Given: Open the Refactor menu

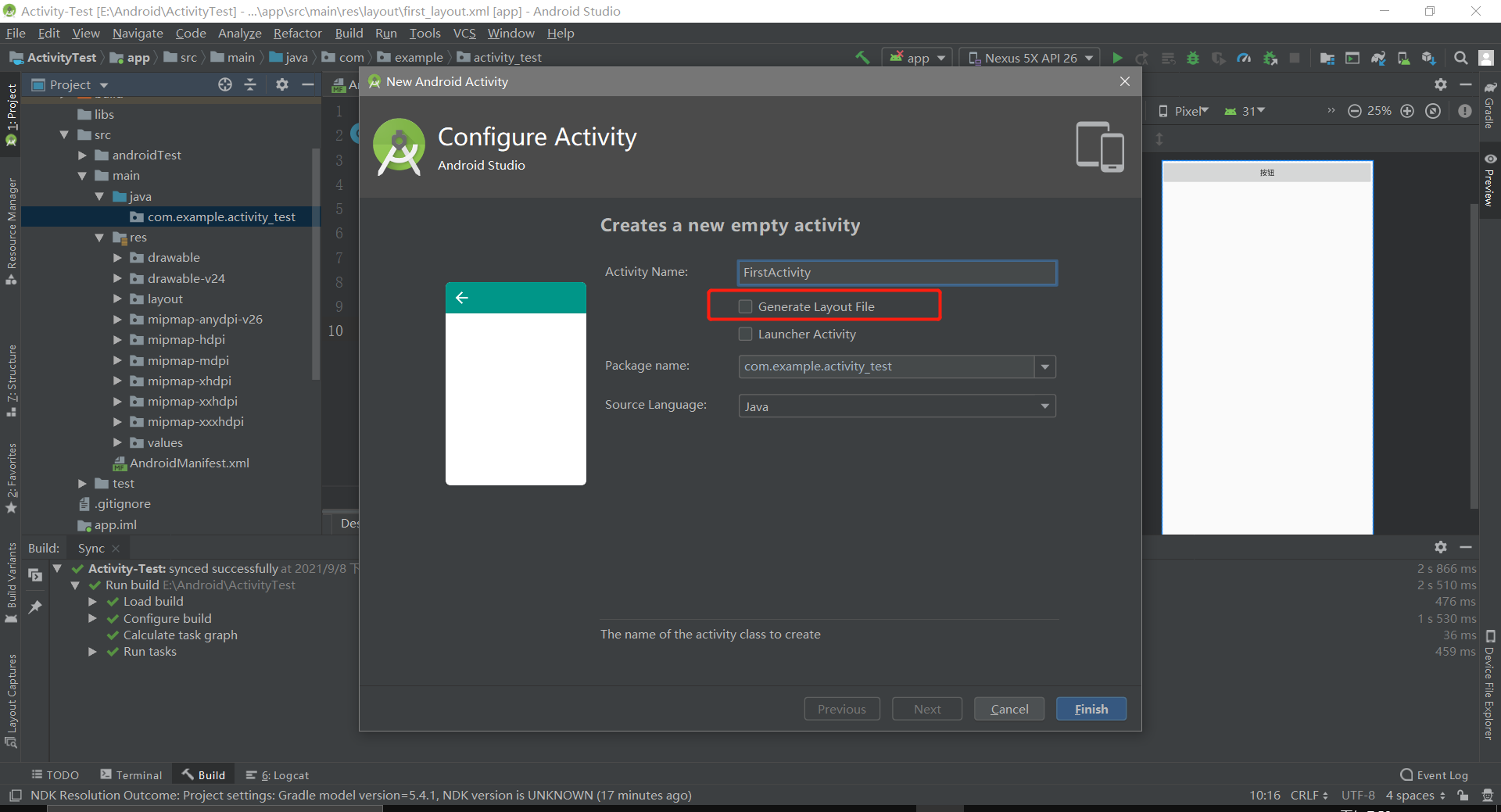Looking at the screenshot, I should [x=297, y=33].
